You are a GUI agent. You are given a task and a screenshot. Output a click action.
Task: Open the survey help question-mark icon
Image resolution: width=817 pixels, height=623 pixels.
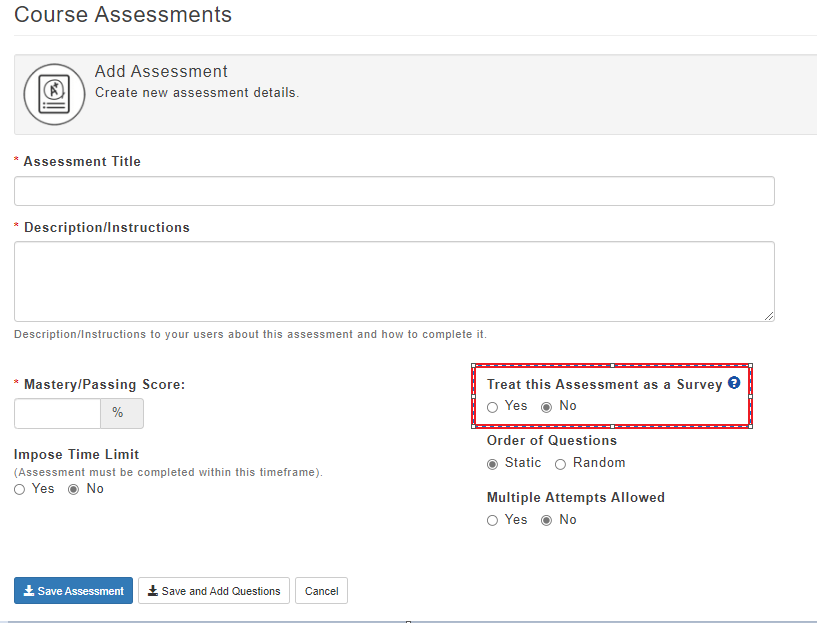point(734,383)
